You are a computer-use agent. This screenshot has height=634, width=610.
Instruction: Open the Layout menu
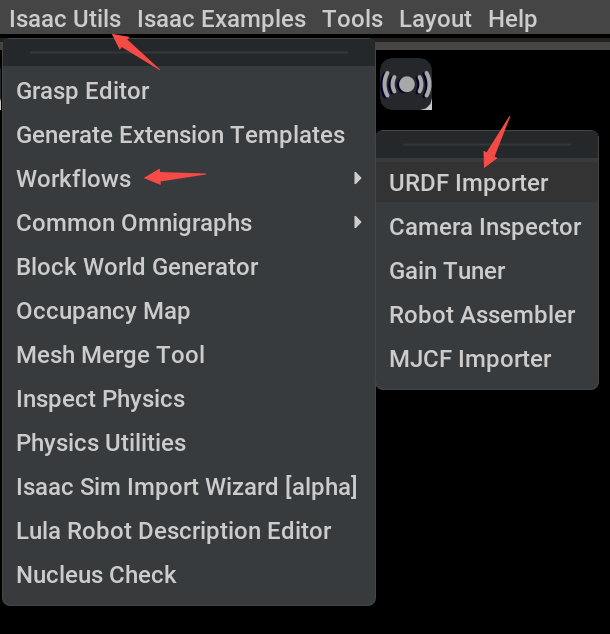point(435,19)
